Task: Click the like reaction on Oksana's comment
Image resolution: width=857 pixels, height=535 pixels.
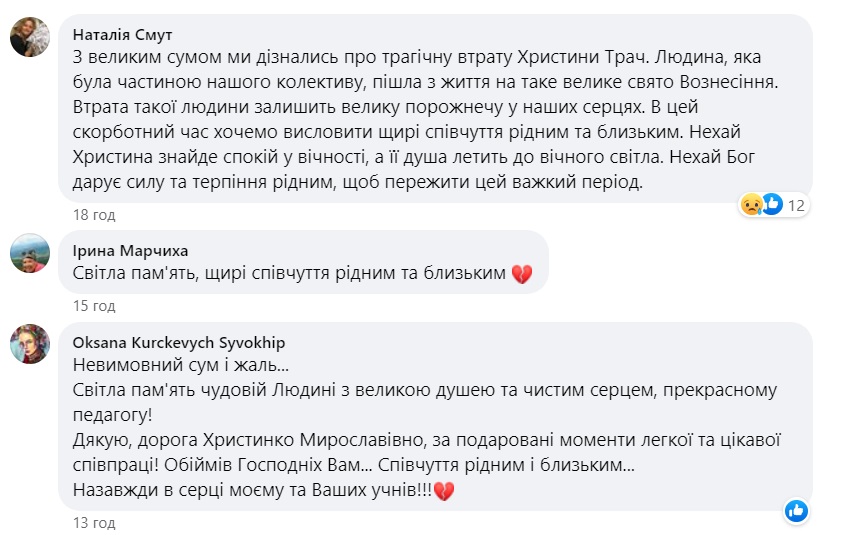Action: pyautogui.click(x=796, y=511)
